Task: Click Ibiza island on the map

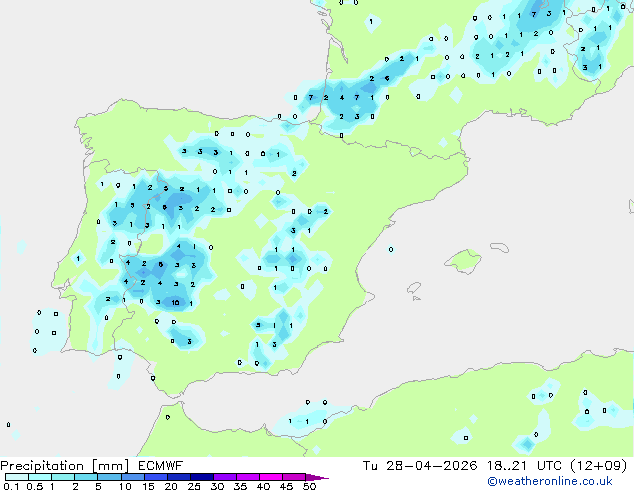Action: click(414, 288)
